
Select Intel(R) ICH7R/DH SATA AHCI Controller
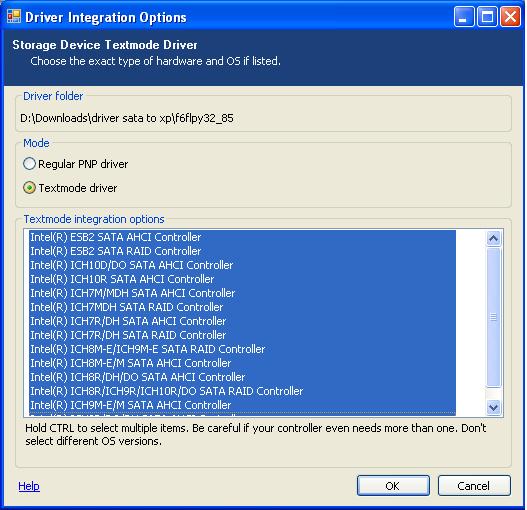[x=242, y=321]
